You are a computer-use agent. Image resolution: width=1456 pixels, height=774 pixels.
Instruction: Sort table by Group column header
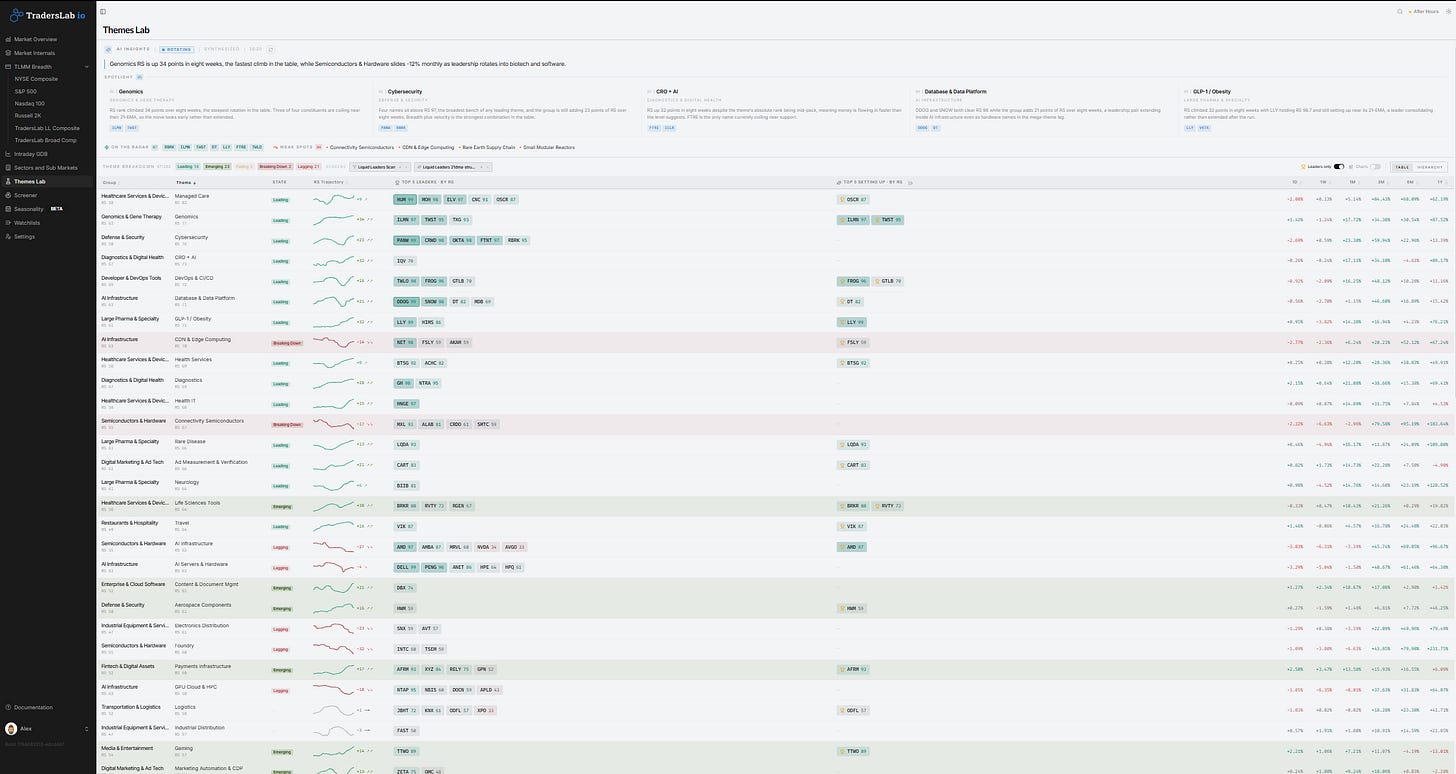[110, 183]
